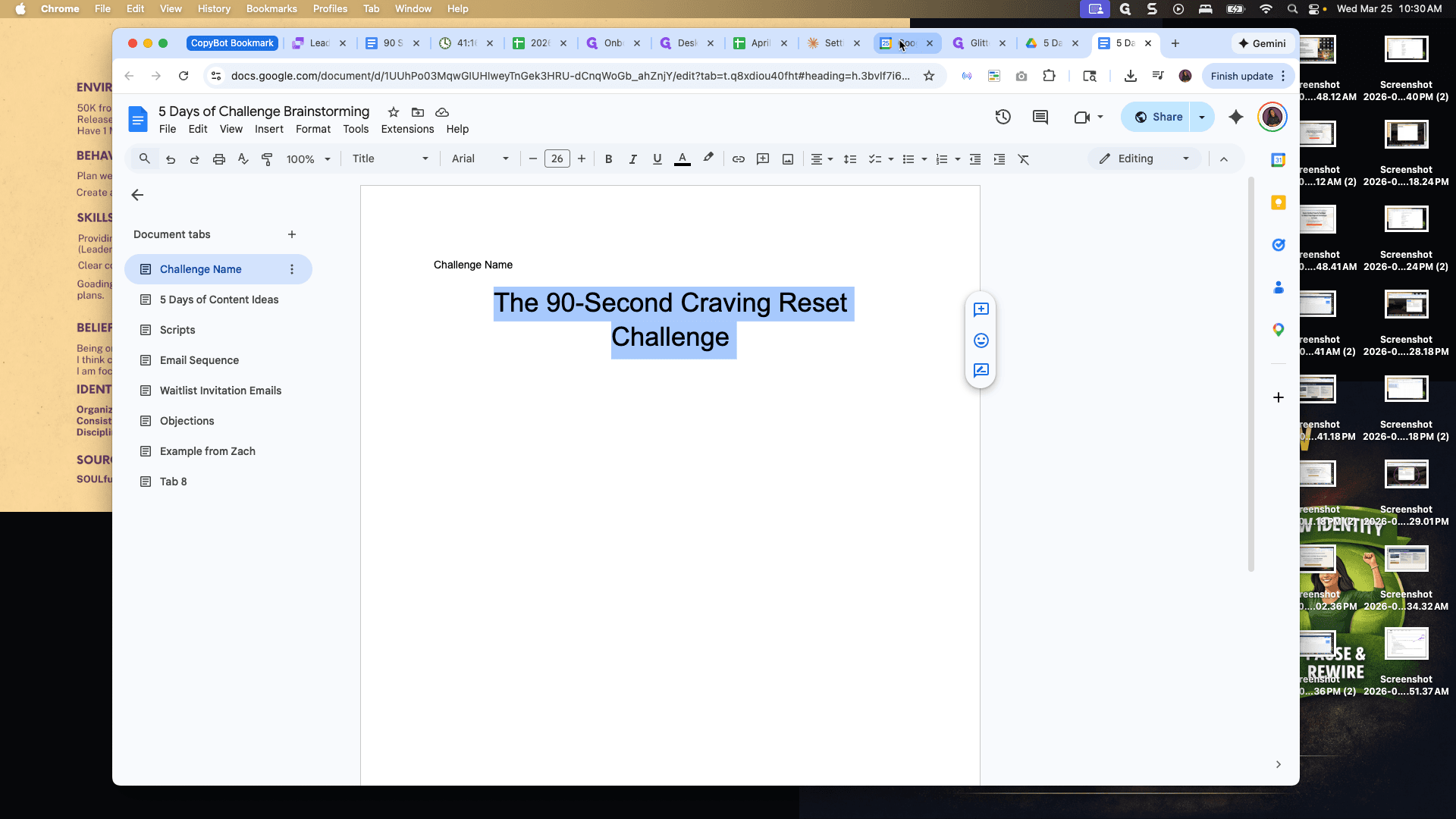Viewport: 1456px width, 819px height.
Task: Open the text alignment dropdown
Action: 822,159
